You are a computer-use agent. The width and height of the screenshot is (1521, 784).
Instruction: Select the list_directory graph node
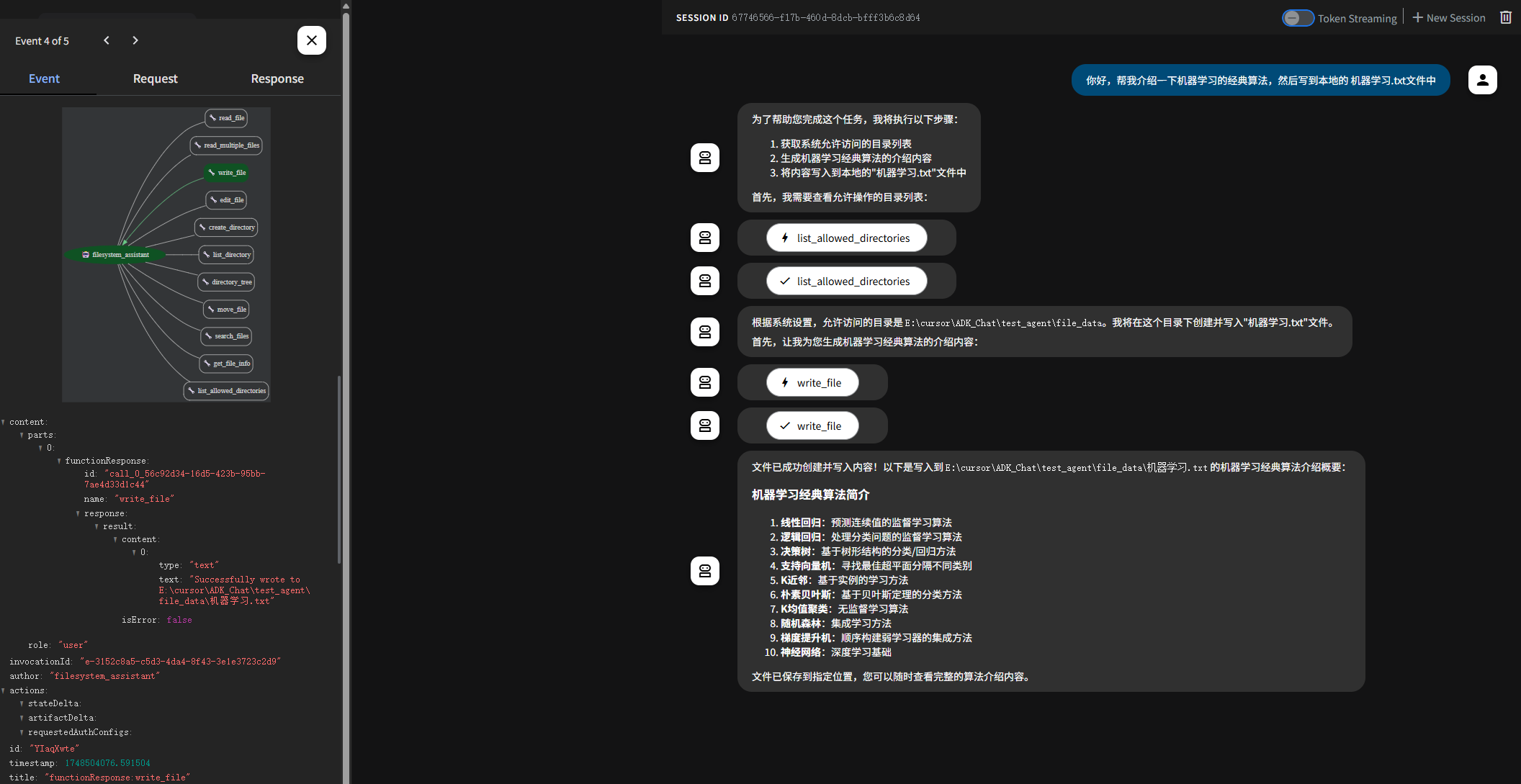coord(226,255)
